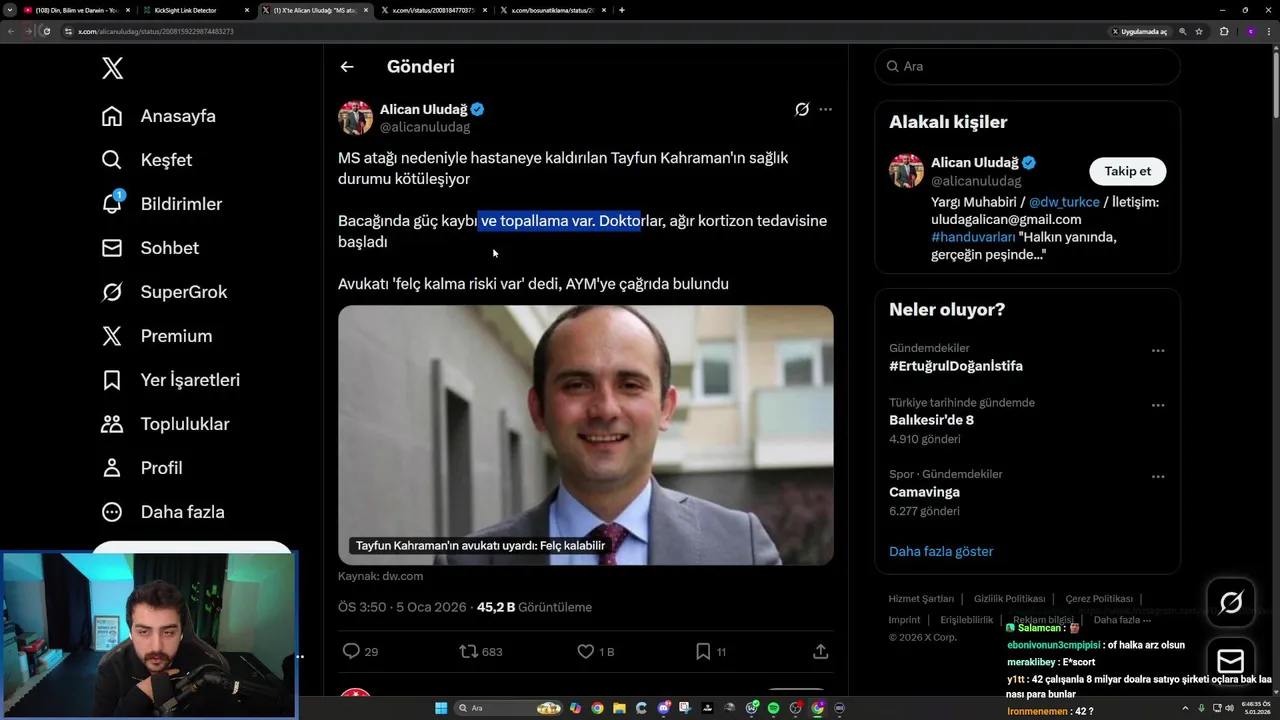Open Spotify from taskbar
Viewport: 1280px width, 720px height.
point(773,708)
